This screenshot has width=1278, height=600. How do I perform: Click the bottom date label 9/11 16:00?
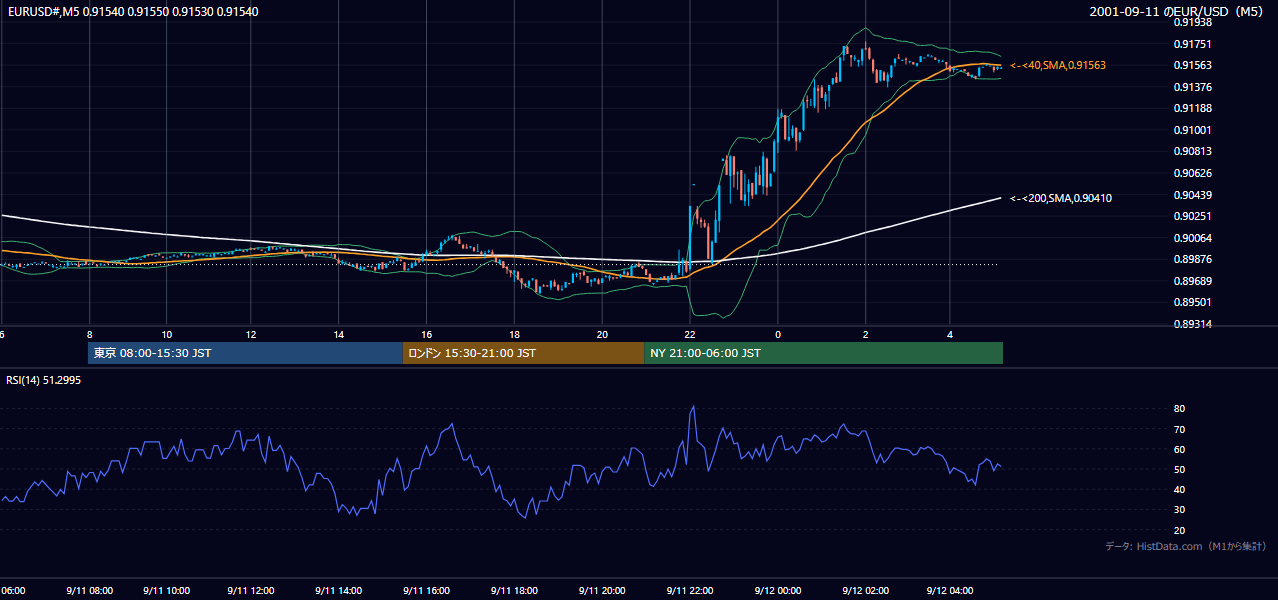click(x=428, y=590)
